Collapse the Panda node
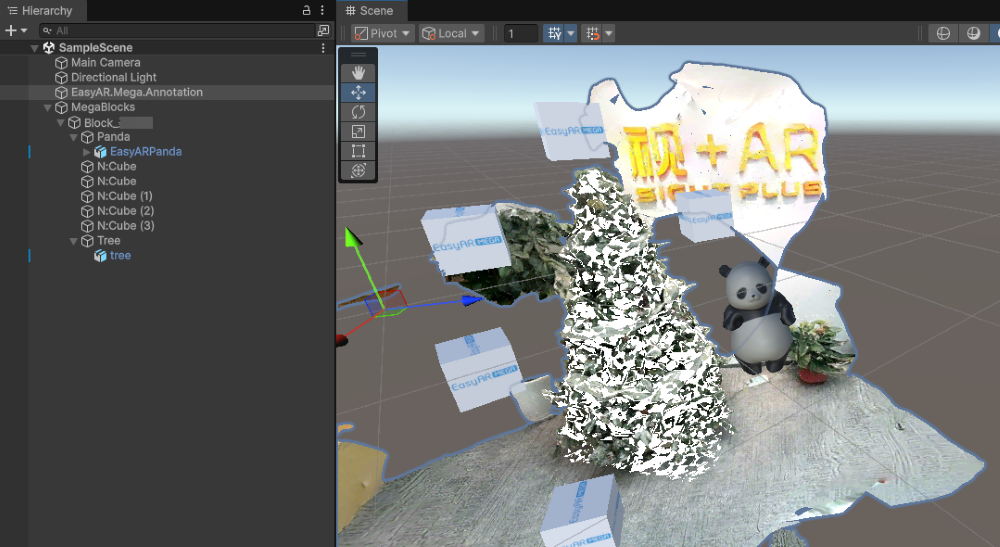 (73, 137)
